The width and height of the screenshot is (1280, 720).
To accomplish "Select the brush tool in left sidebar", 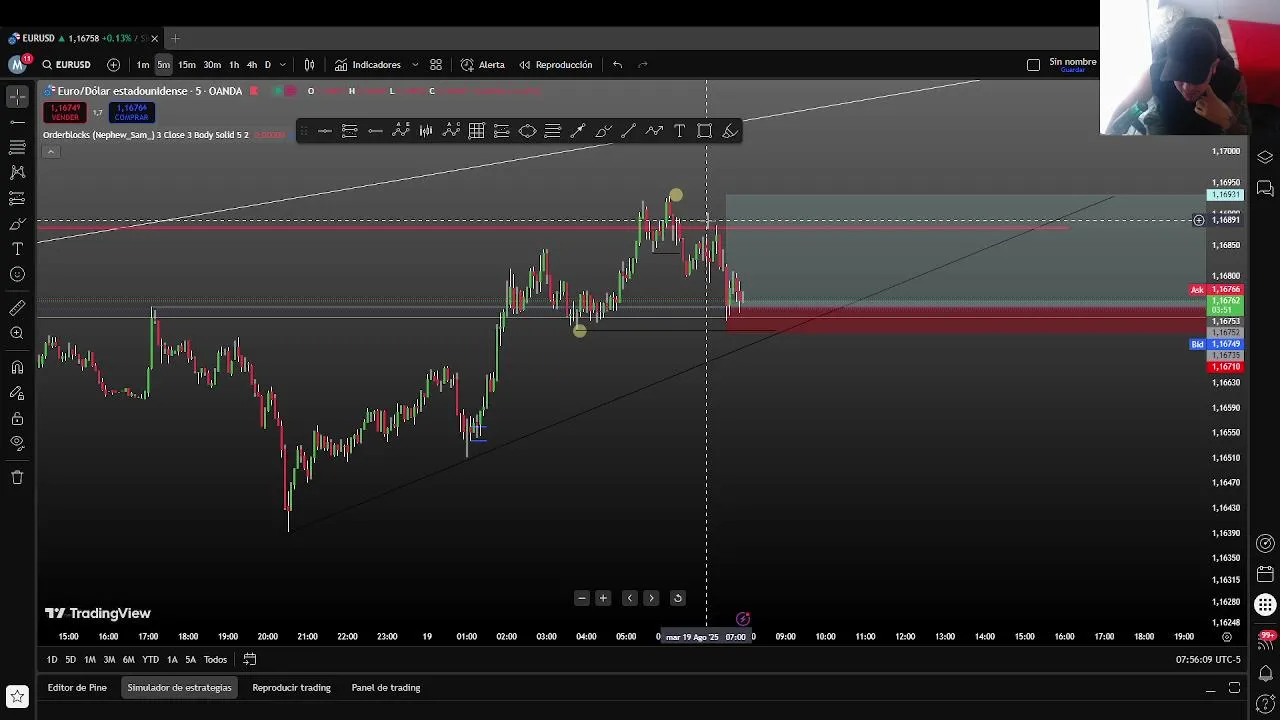I will [17, 223].
